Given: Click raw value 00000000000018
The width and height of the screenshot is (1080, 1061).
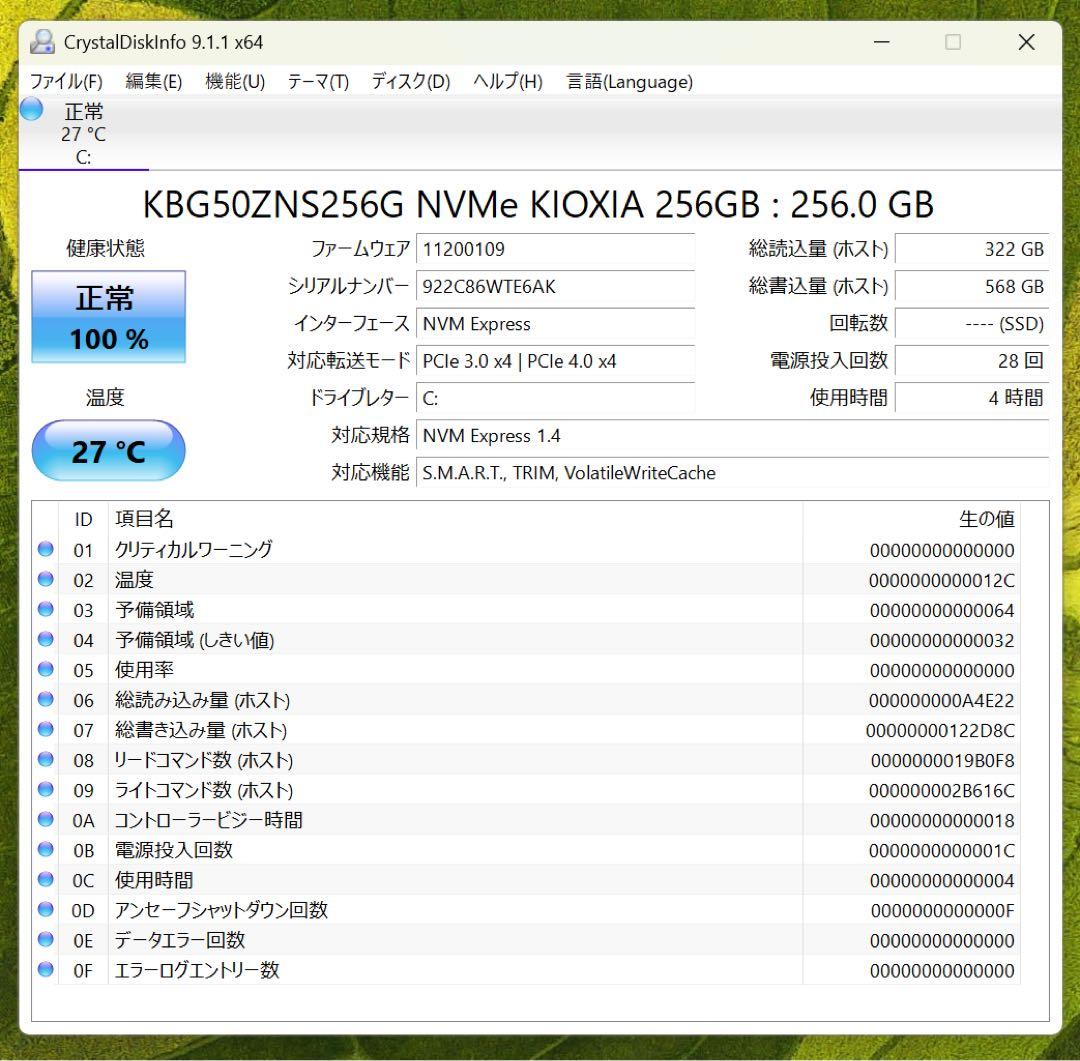Looking at the screenshot, I should (x=942, y=821).
